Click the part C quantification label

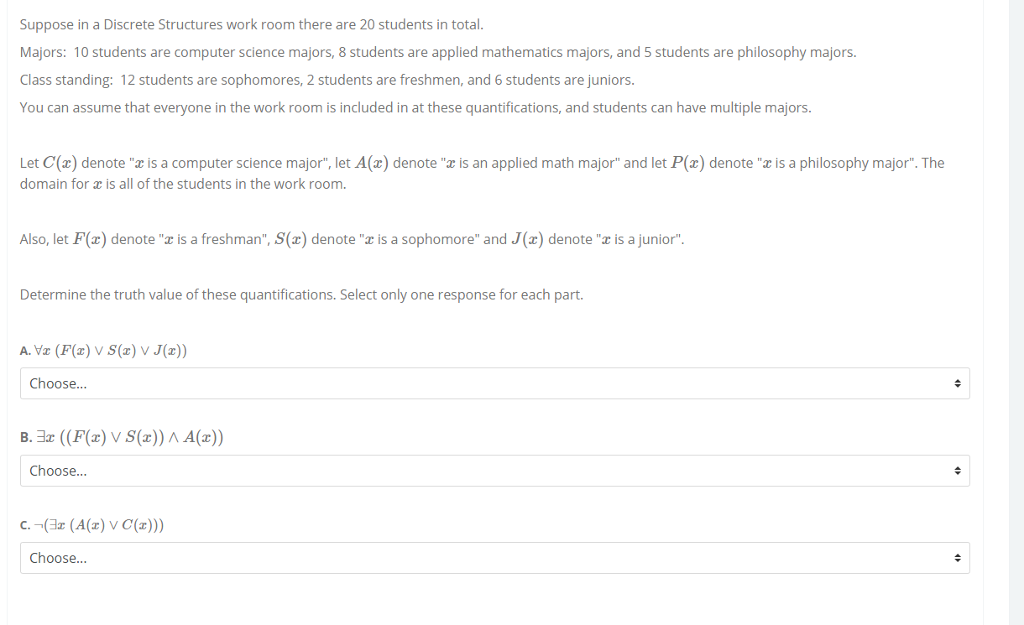(x=95, y=523)
